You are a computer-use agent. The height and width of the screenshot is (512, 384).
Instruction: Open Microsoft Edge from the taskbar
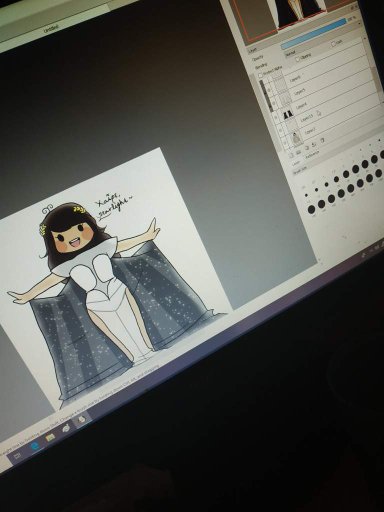pyautogui.click(x=34, y=446)
